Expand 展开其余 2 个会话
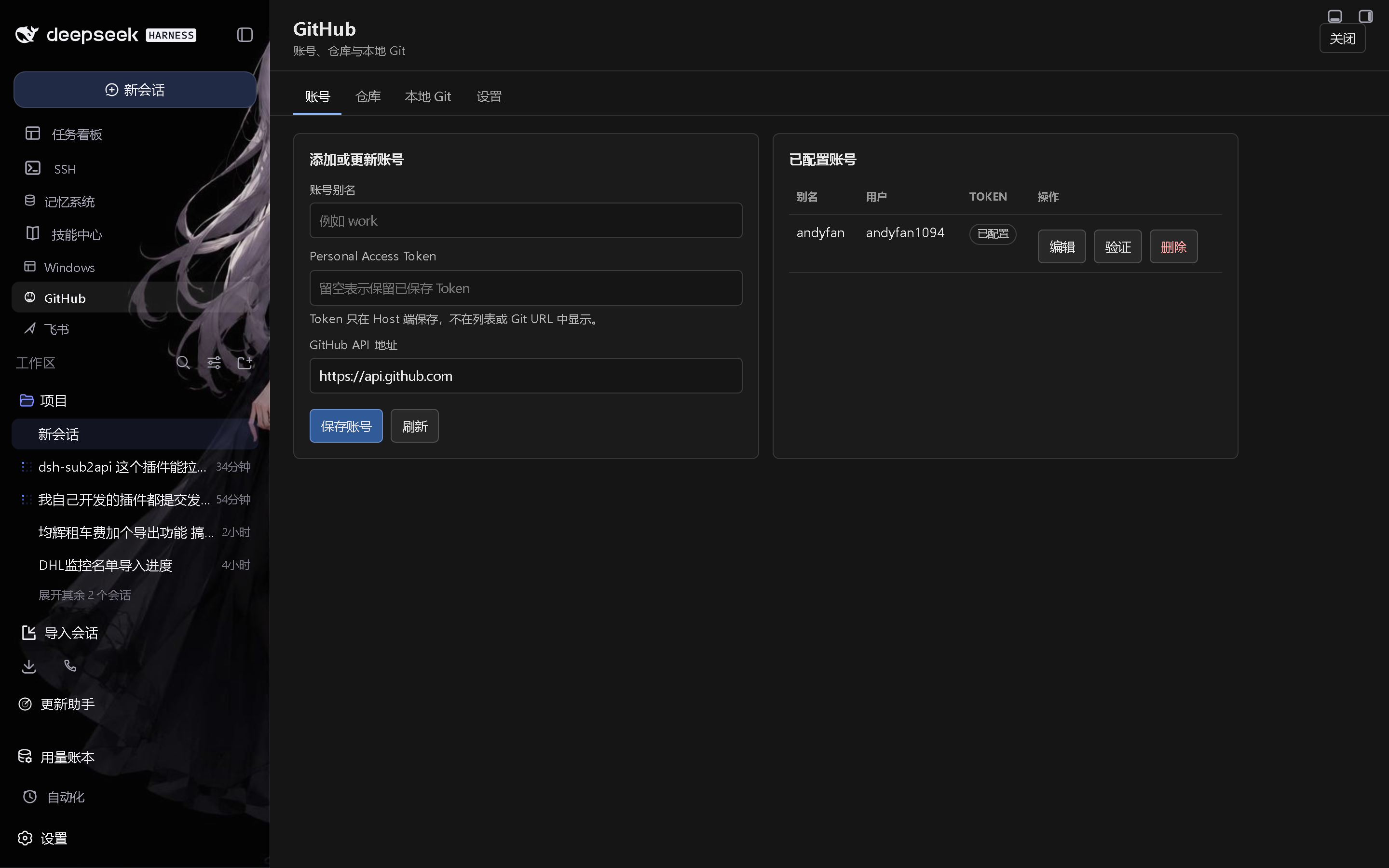1389x868 pixels. [x=85, y=595]
